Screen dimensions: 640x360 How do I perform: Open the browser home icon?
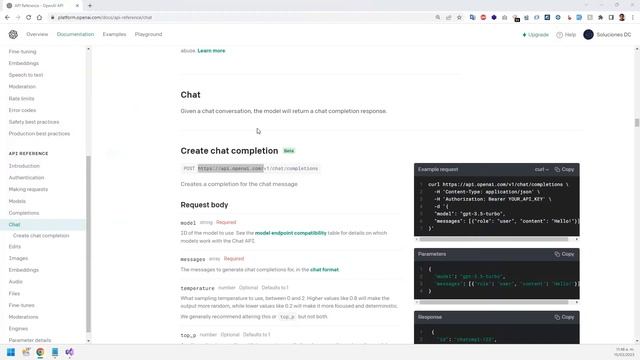tap(39, 18)
